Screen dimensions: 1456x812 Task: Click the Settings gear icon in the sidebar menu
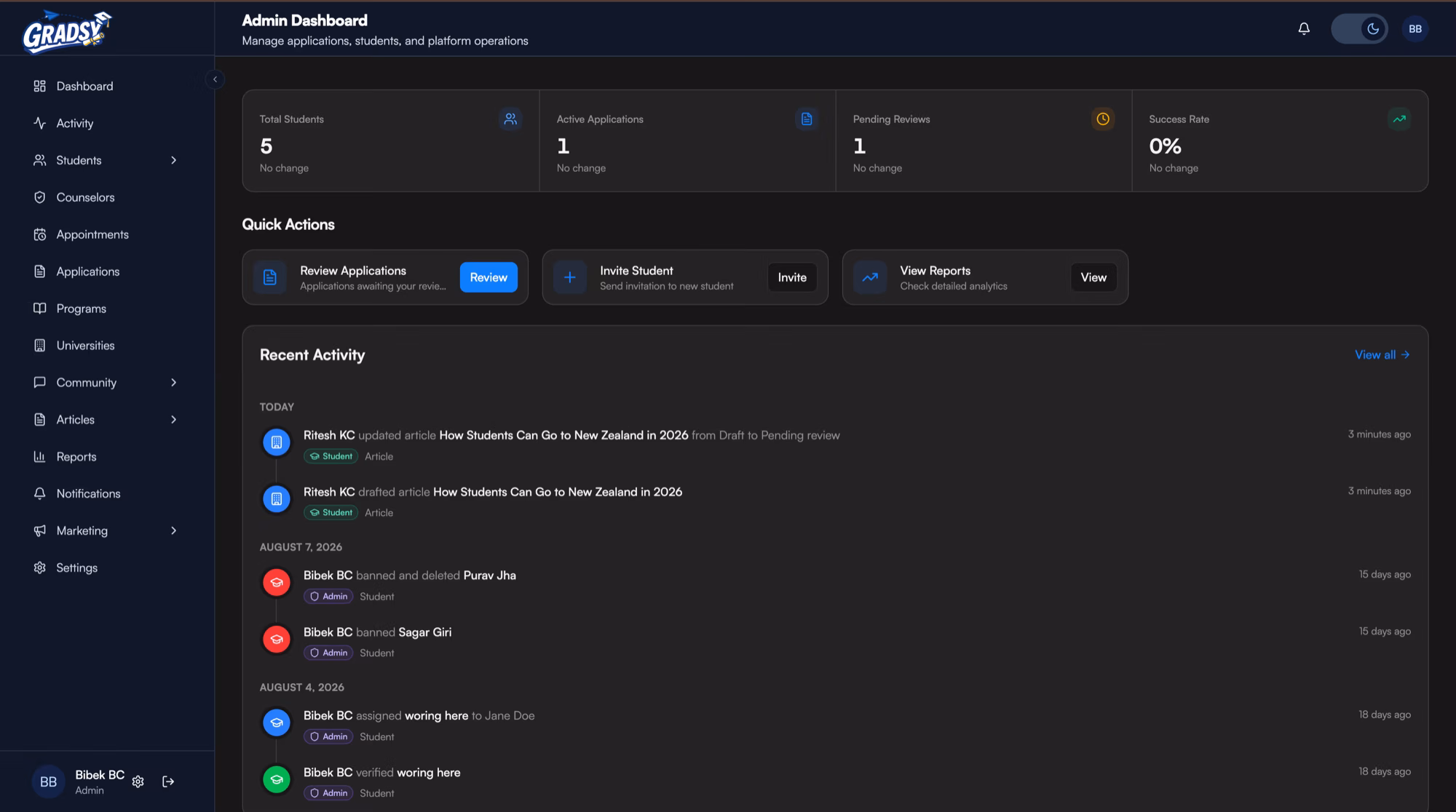pyautogui.click(x=39, y=568)
